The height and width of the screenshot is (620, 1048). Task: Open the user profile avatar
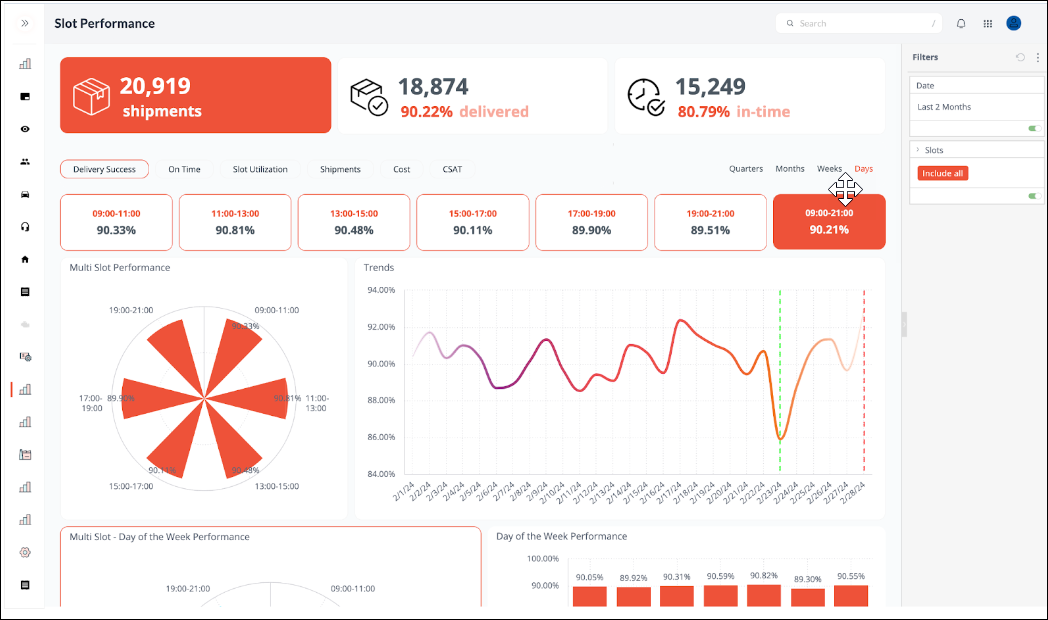tap(1013, 23)
